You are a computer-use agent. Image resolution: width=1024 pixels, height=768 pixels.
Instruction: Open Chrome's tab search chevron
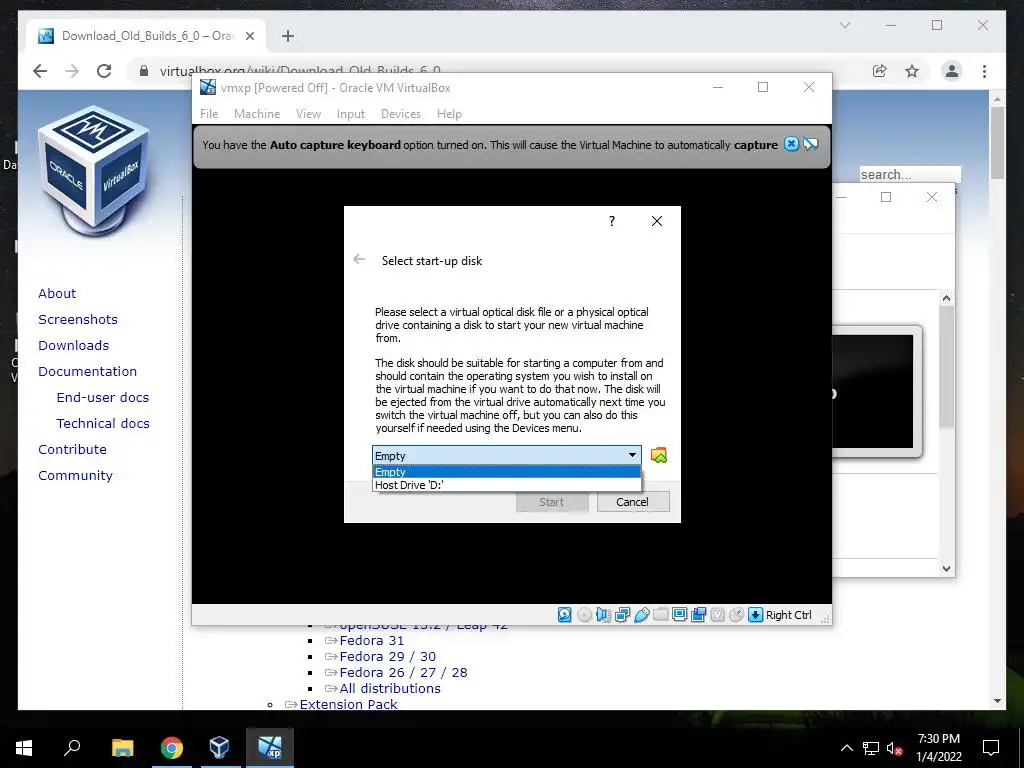844,25
